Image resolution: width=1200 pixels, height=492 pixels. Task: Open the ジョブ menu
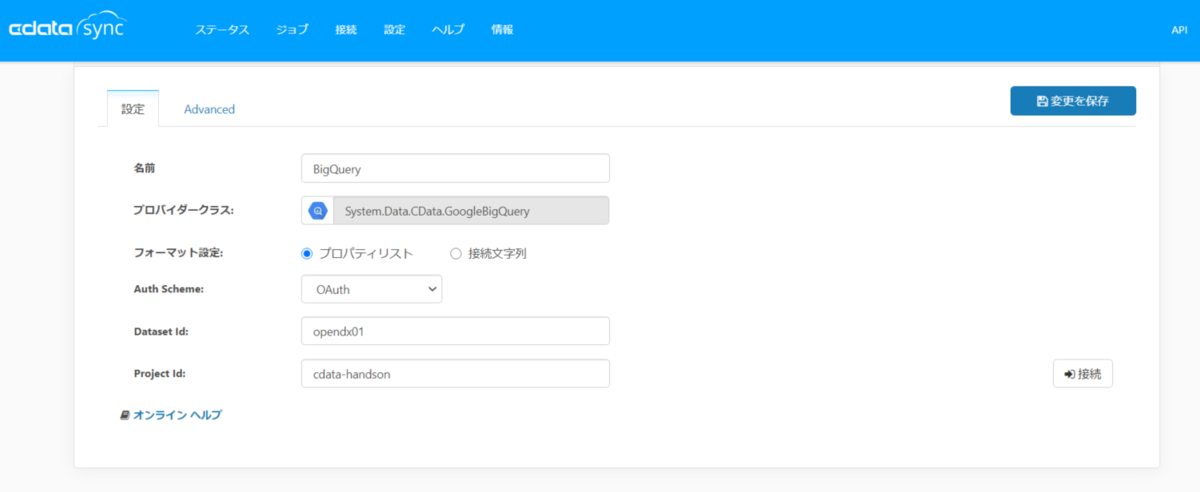tap(292, 30)
